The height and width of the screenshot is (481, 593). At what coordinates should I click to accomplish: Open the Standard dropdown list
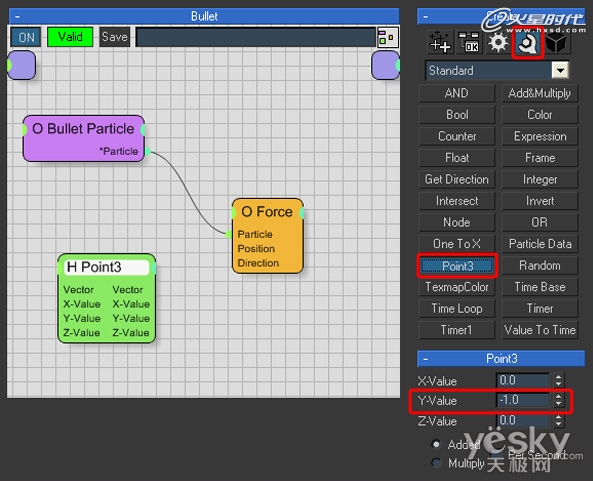[x=560, y=70]
